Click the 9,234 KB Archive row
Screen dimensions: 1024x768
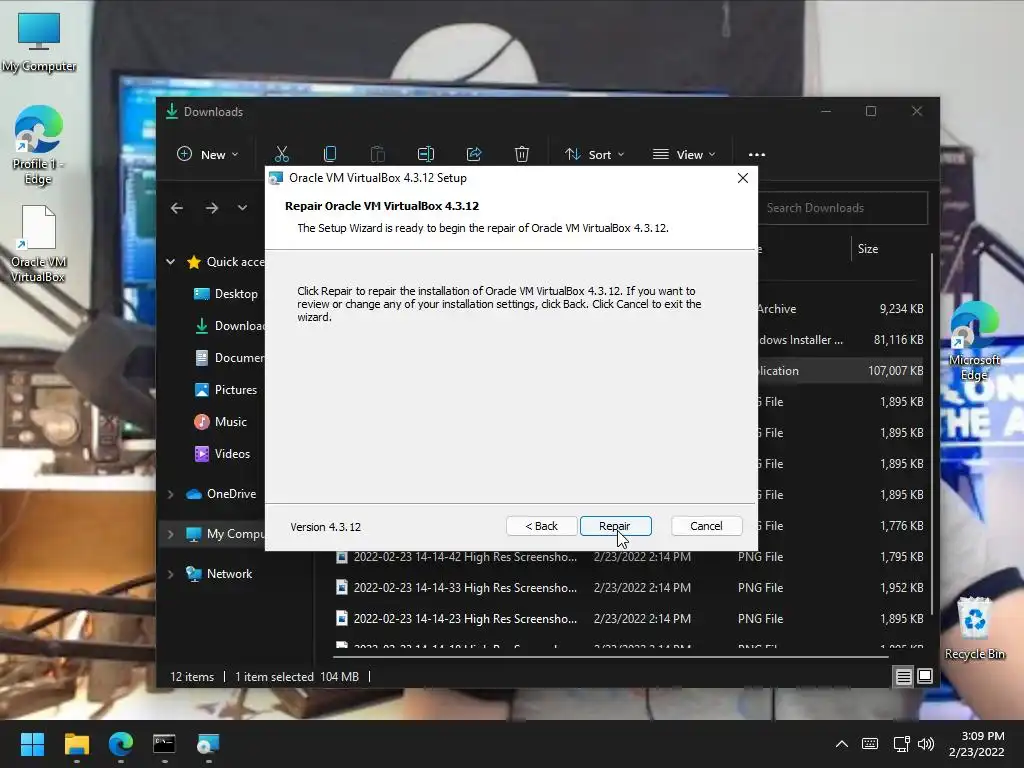pyautogui.click(x=842, y=308)
